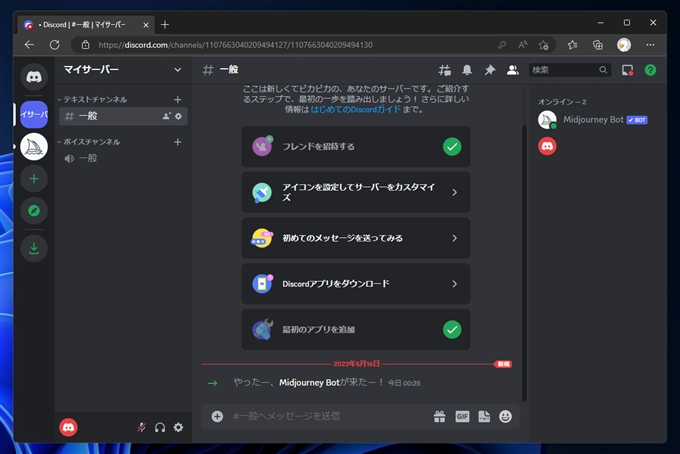
Task: Toggle microphone mute in user panel
Action: pyautogui.click(x=141, y=428)
